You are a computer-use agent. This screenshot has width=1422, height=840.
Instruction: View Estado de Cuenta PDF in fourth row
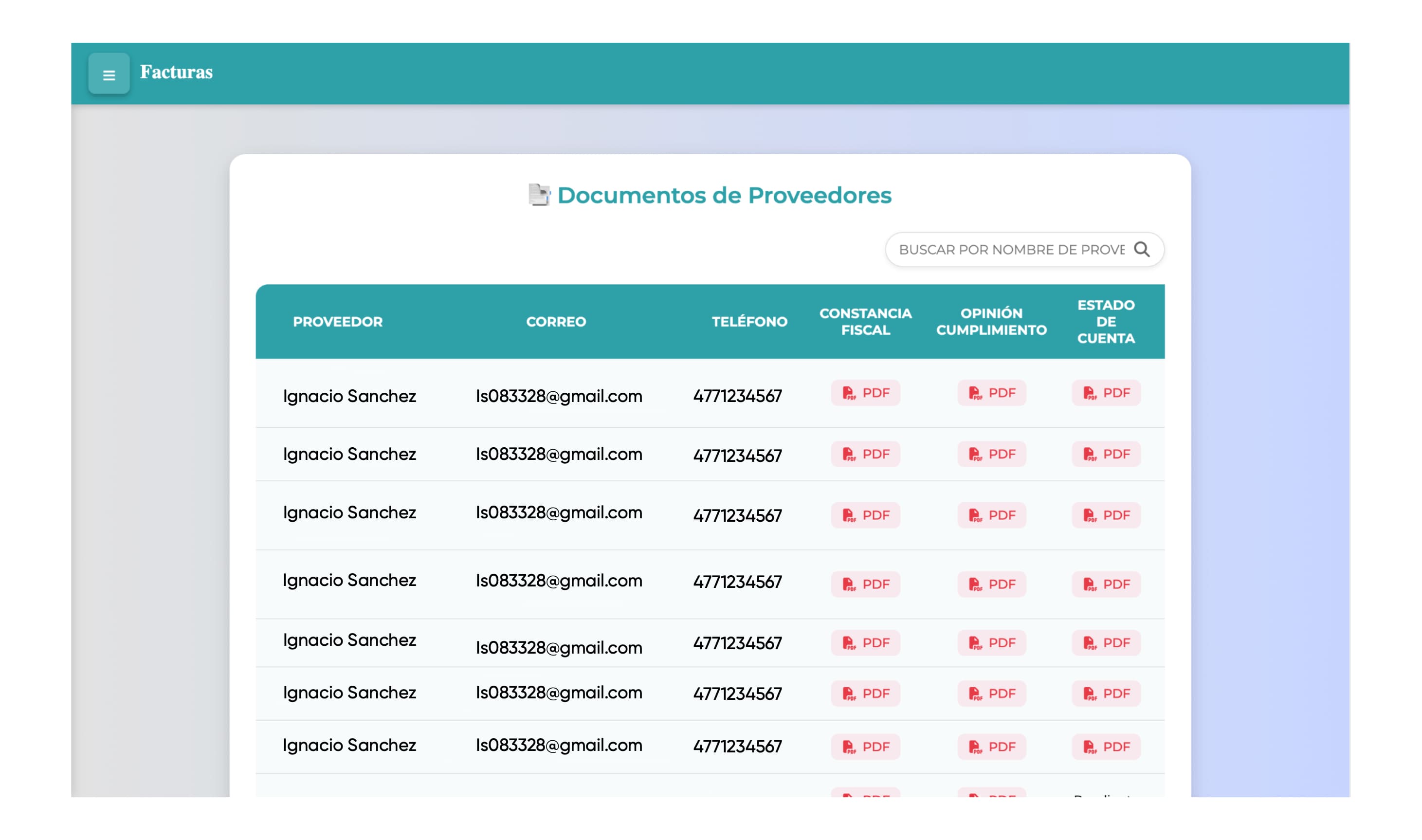pos(1106,584)
